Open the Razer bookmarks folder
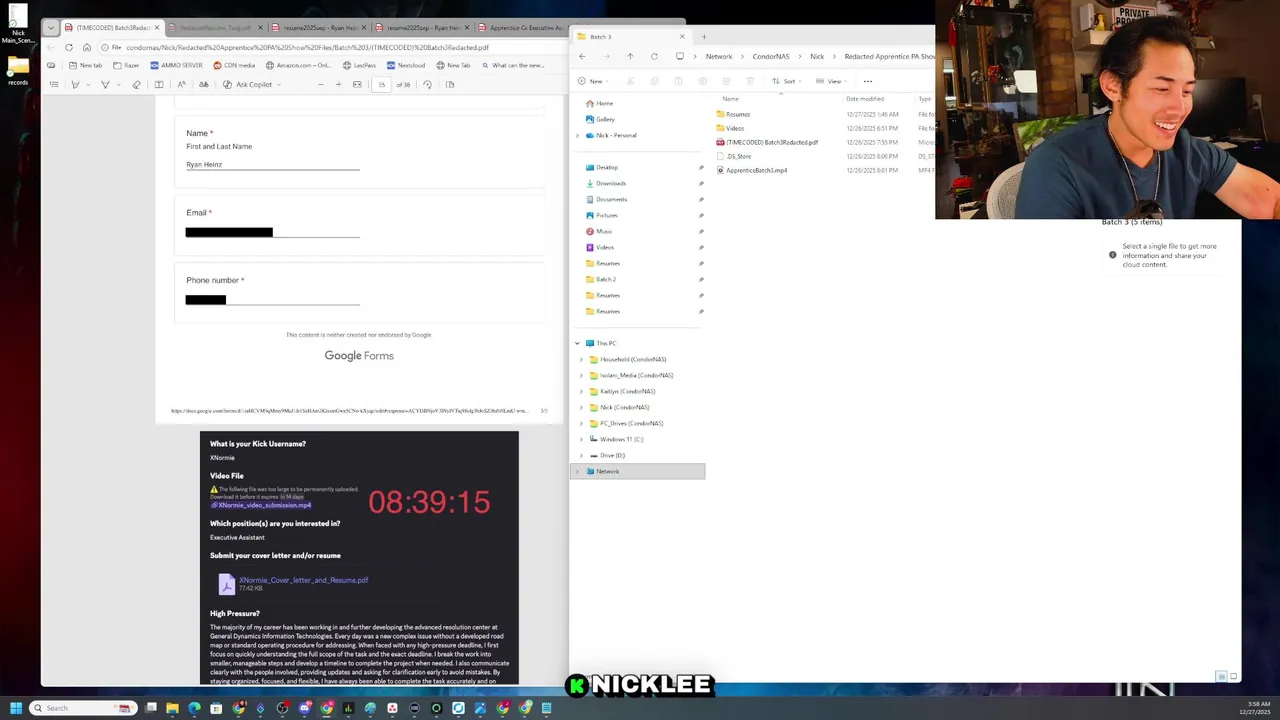This screenshot has width=1280, height=720. (x=126, y=65)
